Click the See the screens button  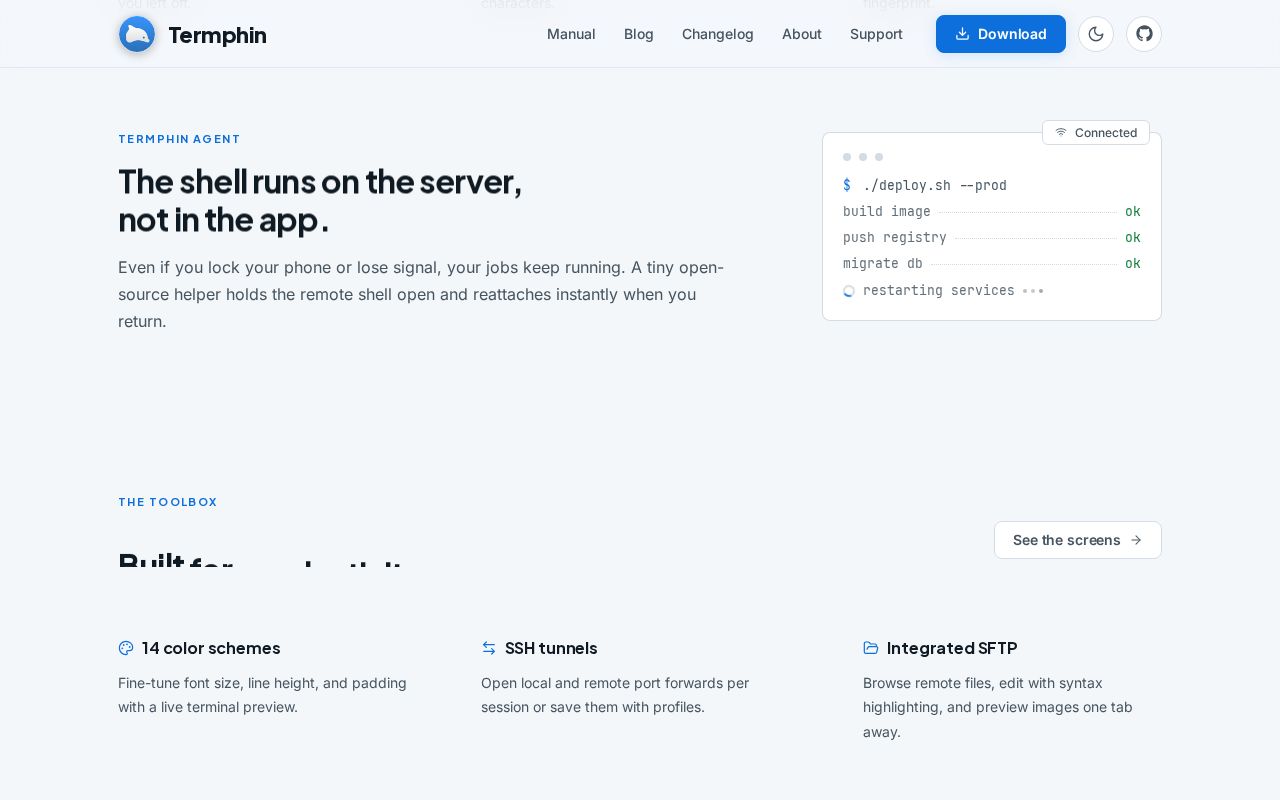[1078, 540]
